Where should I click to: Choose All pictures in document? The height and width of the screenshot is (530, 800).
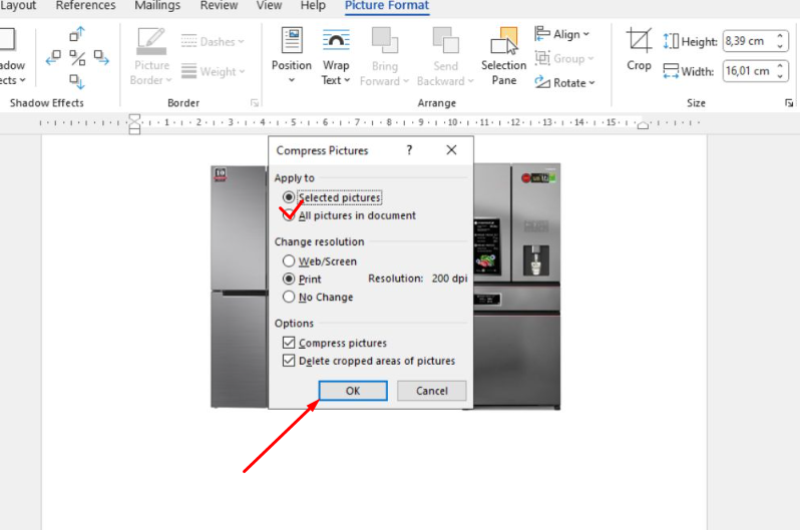click(x=349, y=215)
